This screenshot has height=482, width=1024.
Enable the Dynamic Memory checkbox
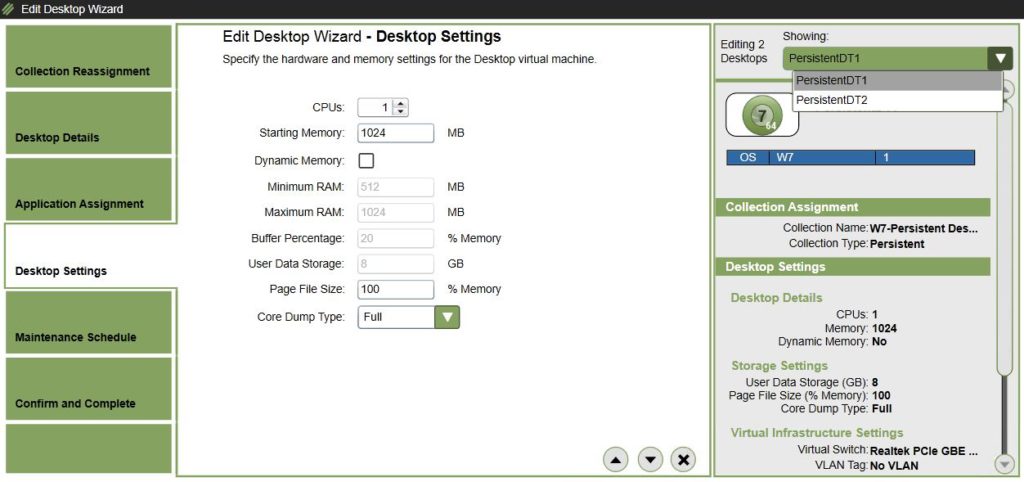coord(366,161)
